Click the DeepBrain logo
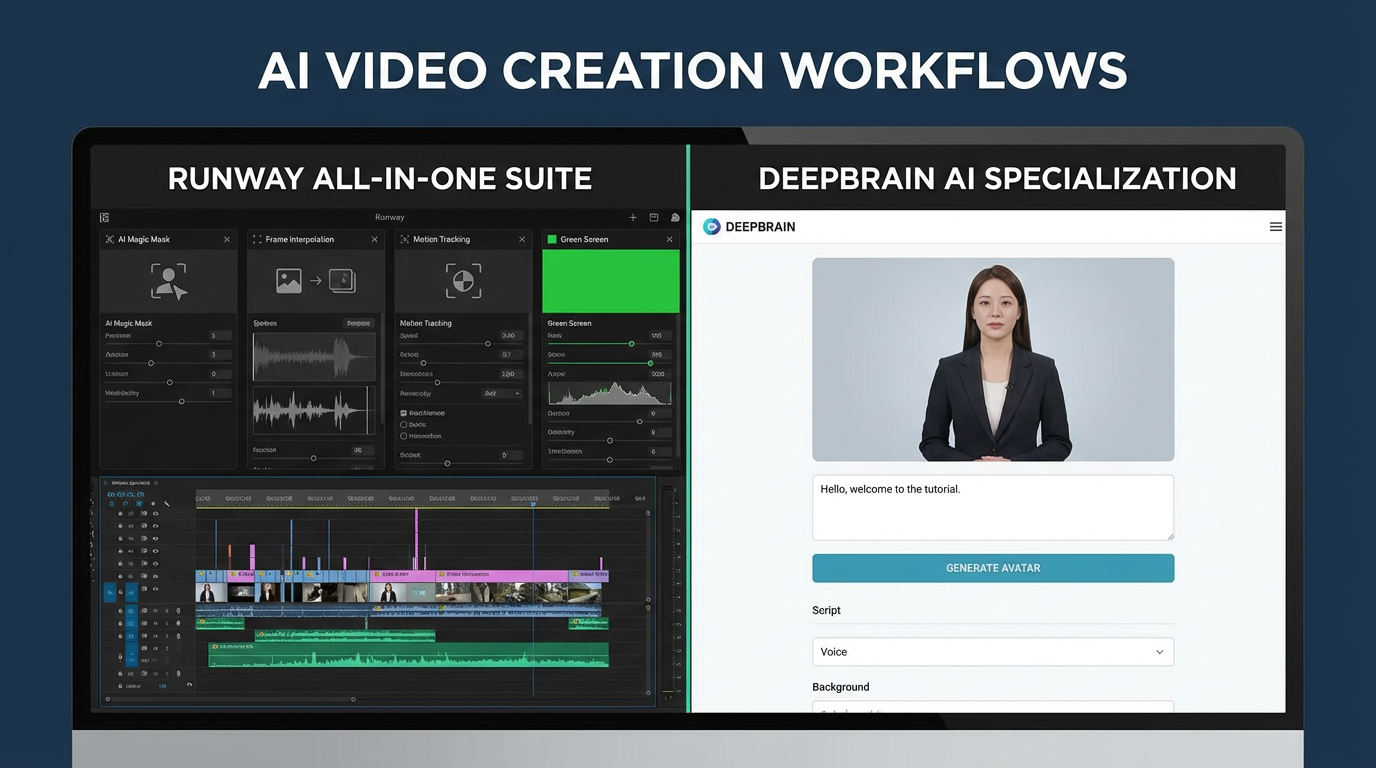Image resolution: width=1376 pixels, height=768 pixels. 749,227
